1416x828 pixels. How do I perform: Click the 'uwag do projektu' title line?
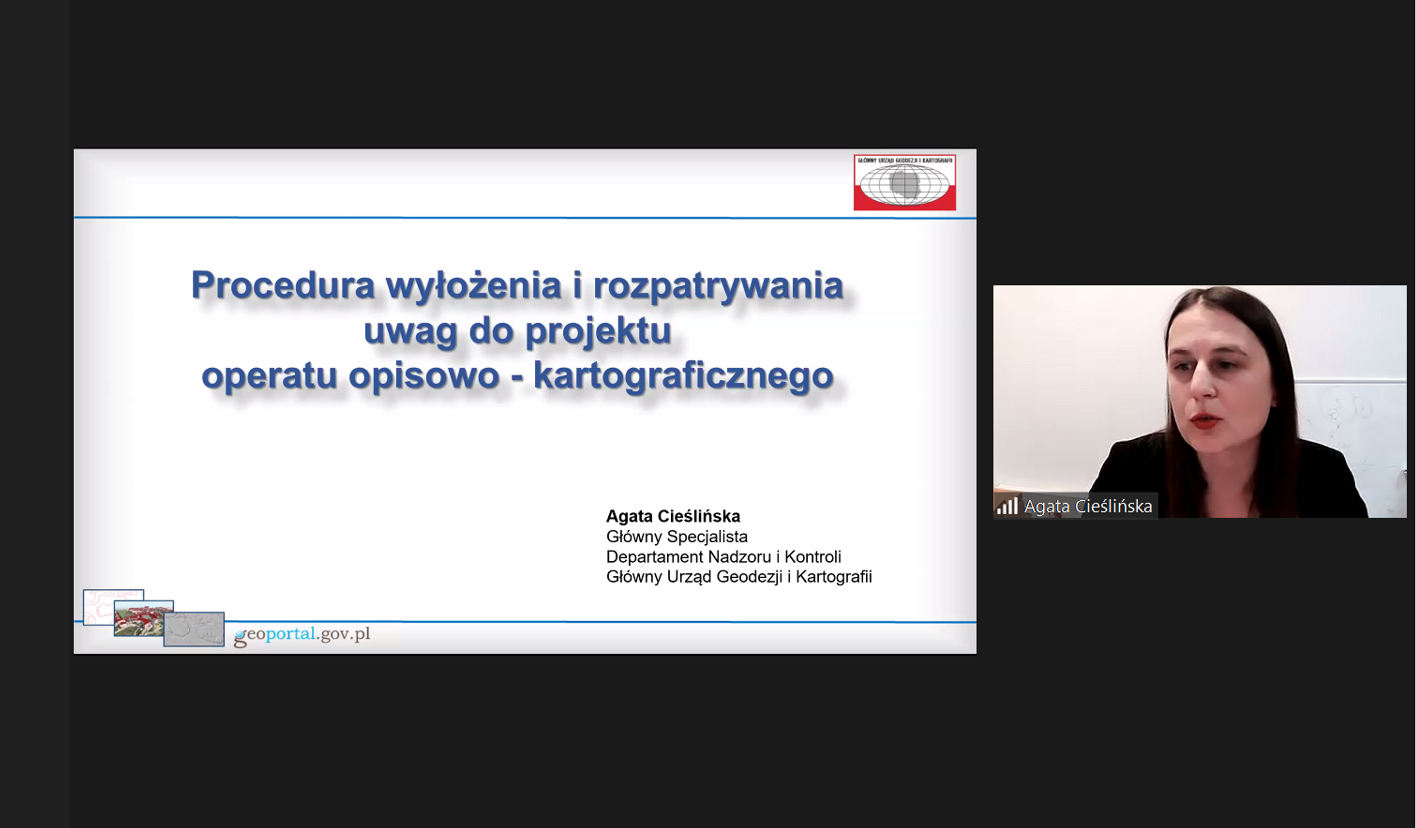[517, 331]
